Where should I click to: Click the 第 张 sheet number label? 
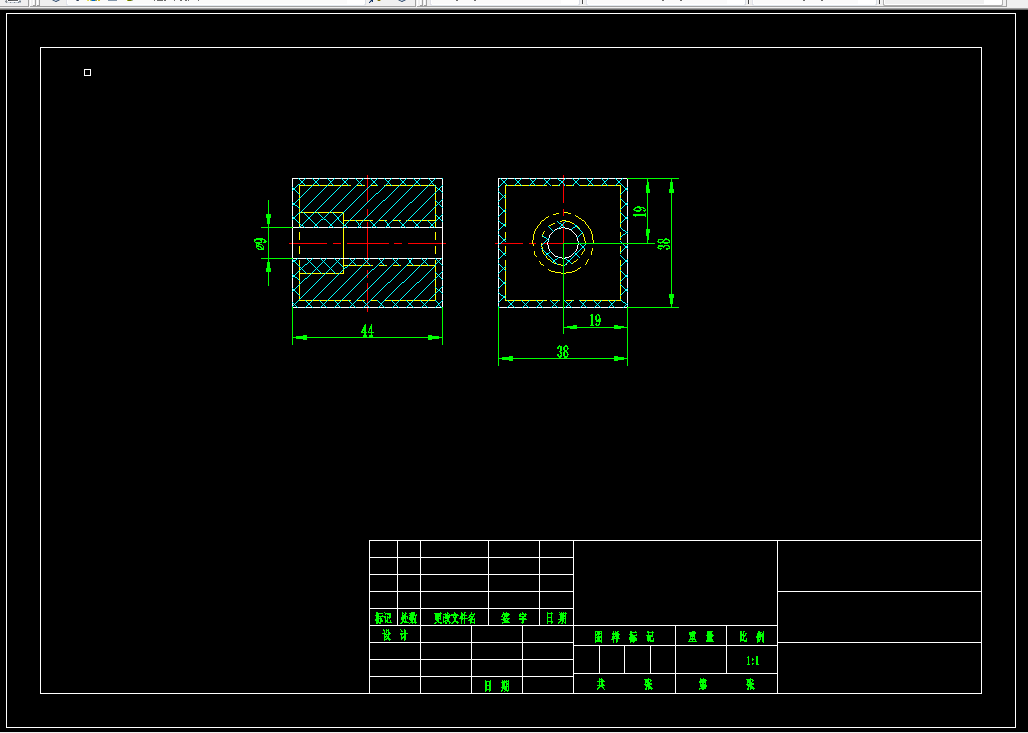coord(726,684)
